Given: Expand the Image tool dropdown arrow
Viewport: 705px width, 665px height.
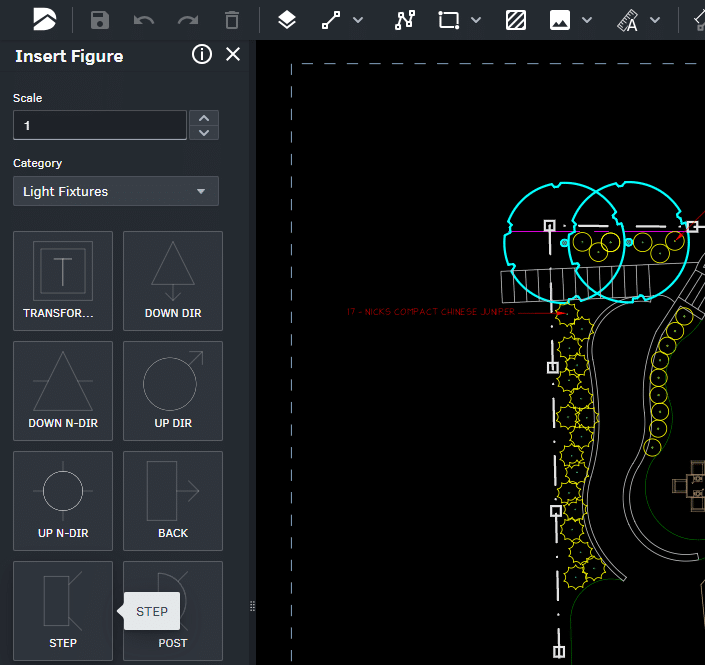Looking at the screenshot, I should pos(587,20).
